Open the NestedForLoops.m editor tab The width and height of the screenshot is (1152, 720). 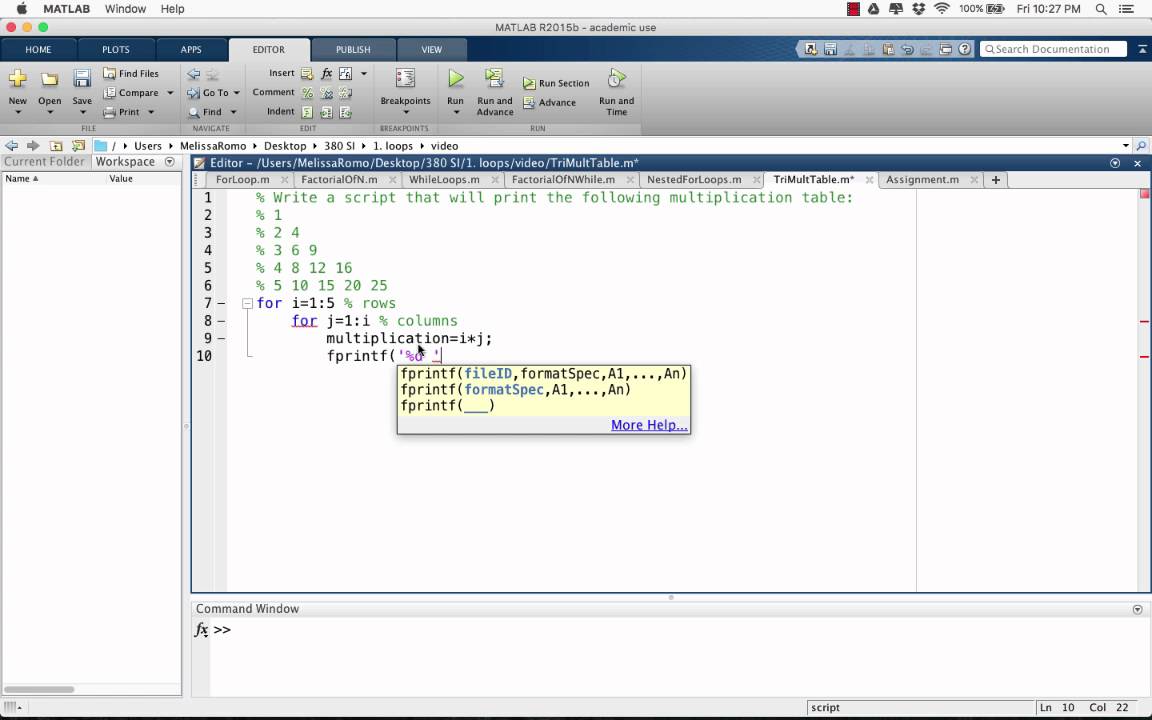[694, 179]
